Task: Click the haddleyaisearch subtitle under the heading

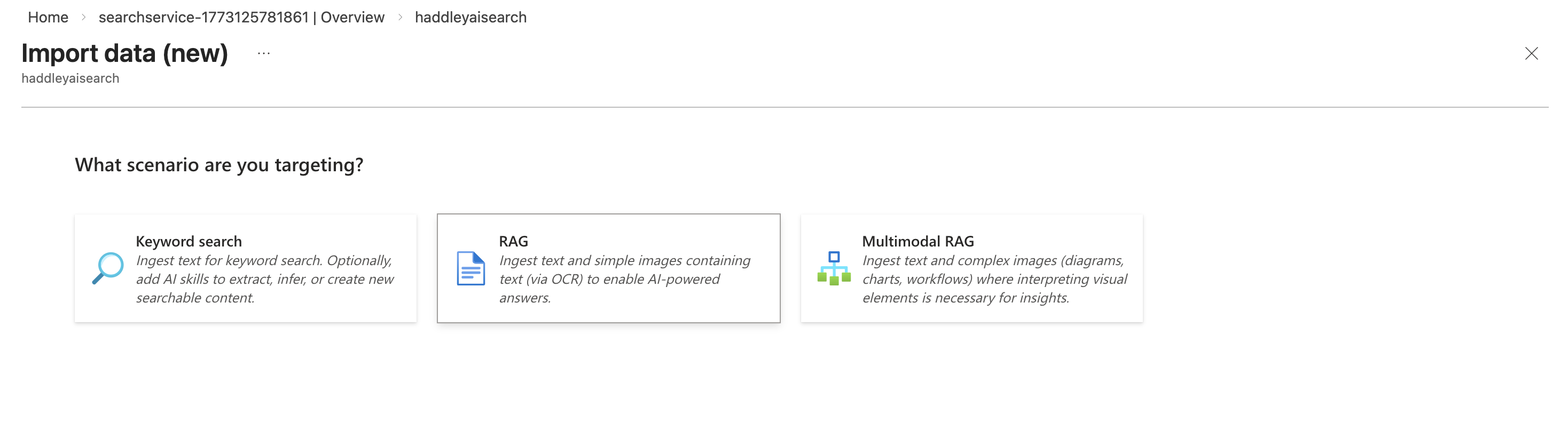Action: click(70, 78)
